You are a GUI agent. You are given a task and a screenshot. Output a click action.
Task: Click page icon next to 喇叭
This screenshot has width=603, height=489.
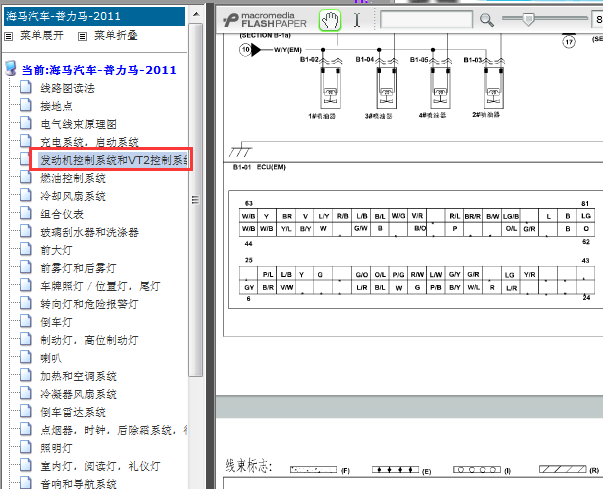tap(26, 358)
